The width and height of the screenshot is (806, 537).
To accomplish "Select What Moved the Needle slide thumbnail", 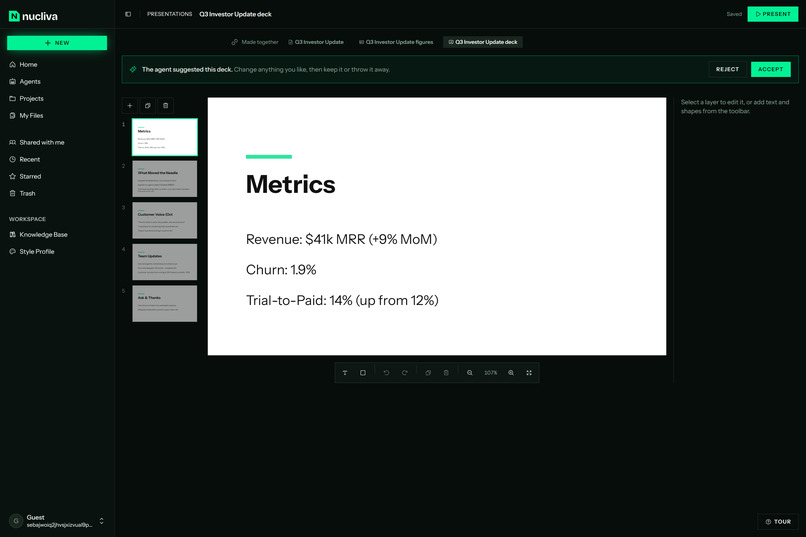I will pos(164,179).
